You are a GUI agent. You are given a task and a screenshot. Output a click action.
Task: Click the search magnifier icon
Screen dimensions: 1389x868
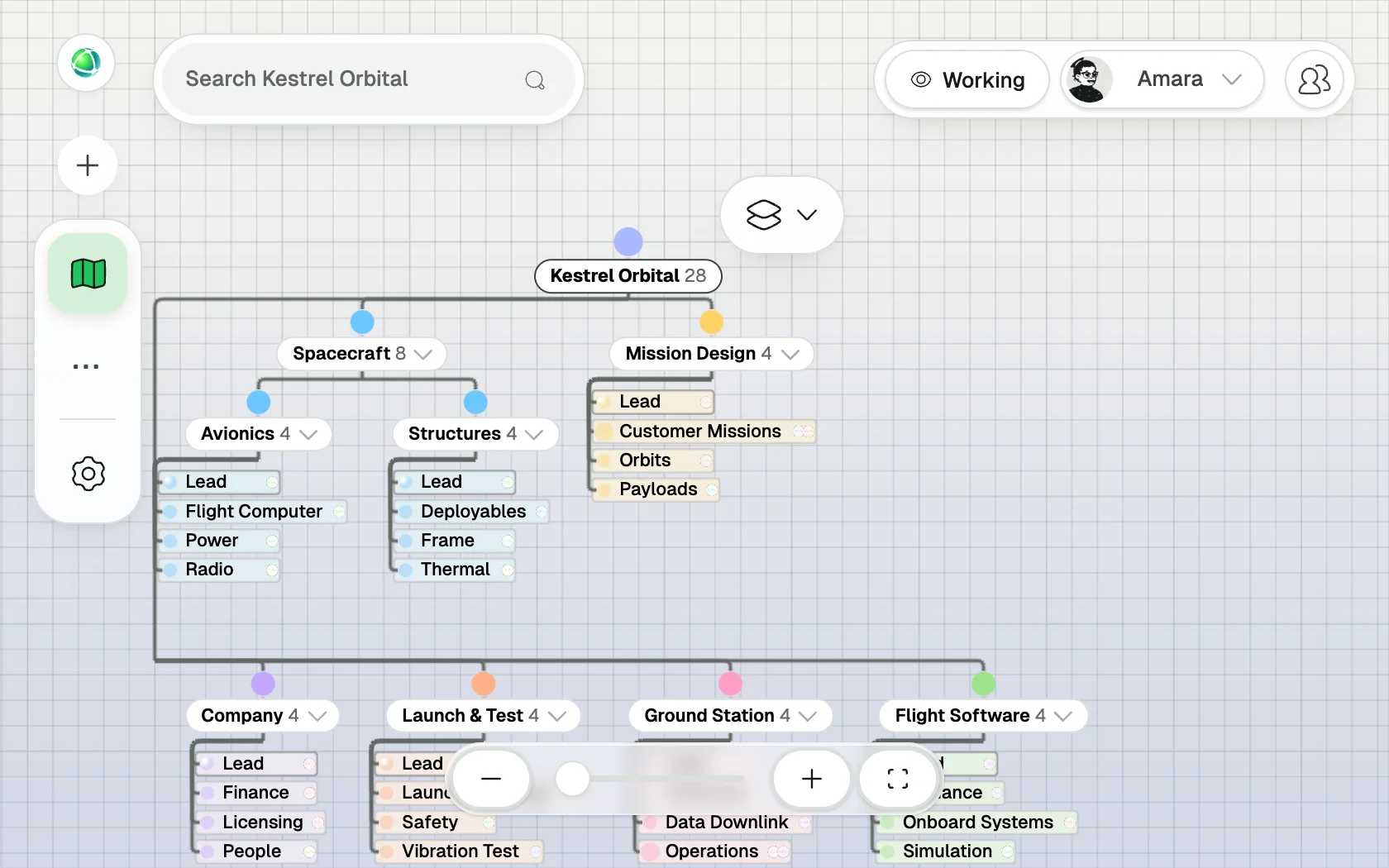(535, 79)
